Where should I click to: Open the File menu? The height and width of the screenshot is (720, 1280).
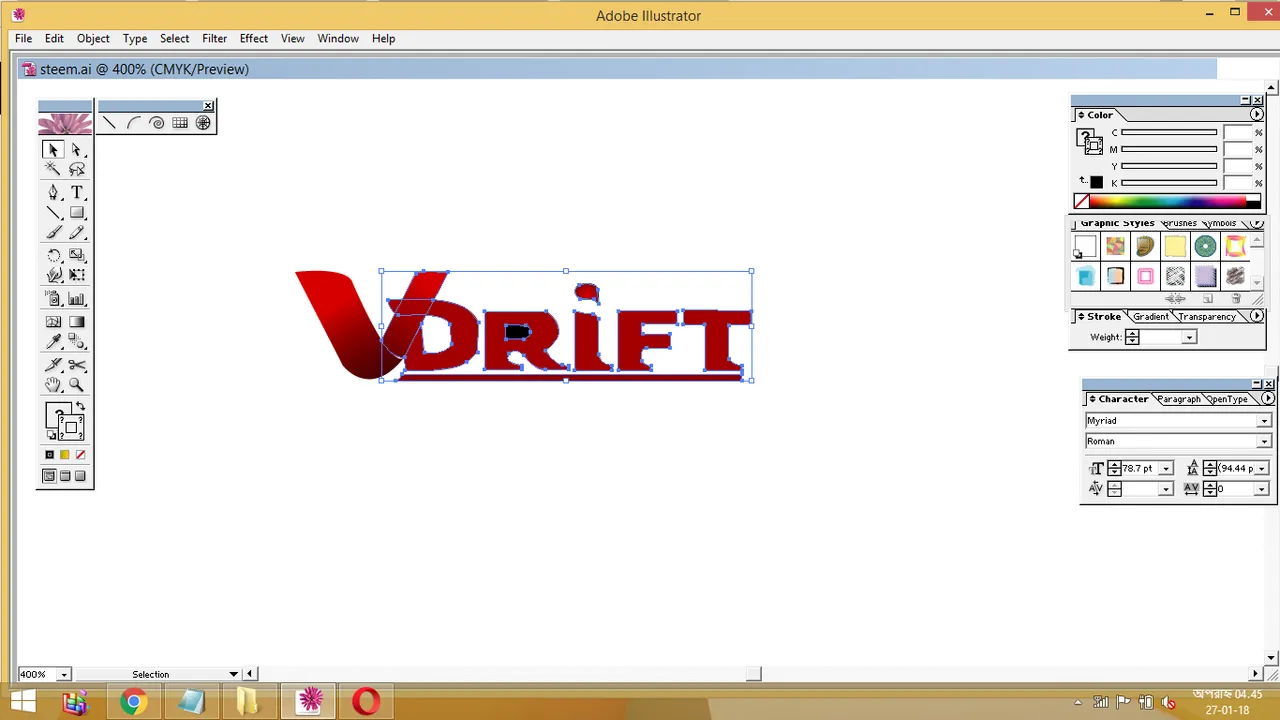(x=23, y=38)
